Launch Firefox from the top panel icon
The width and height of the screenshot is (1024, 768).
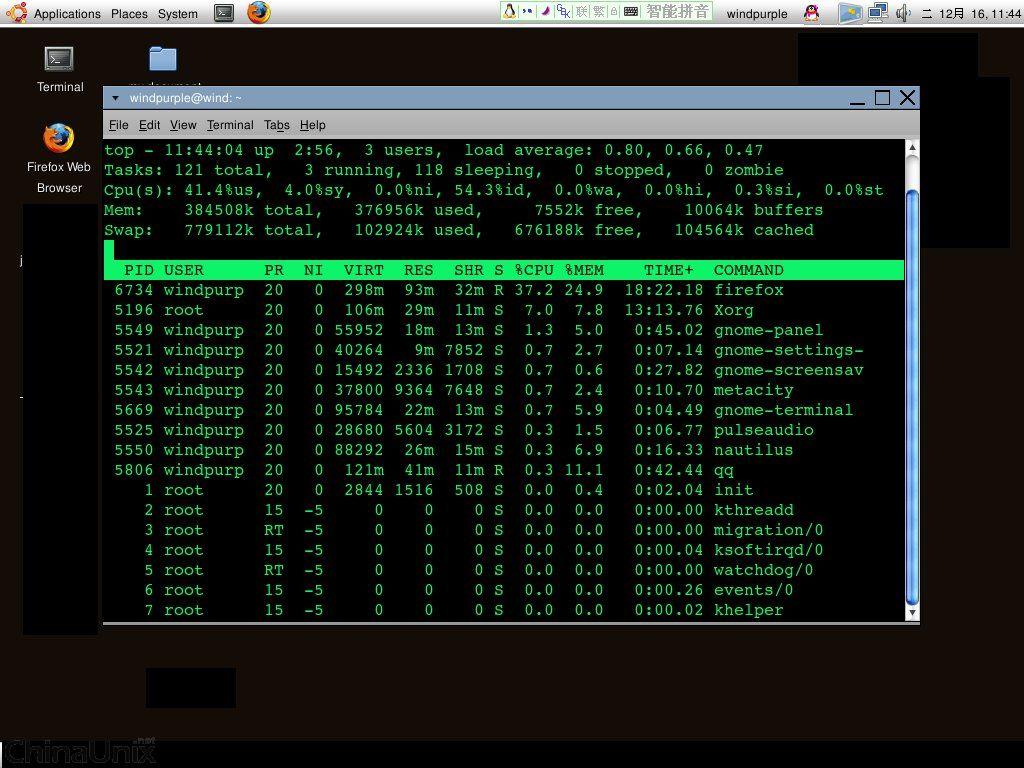pyautogui.click(x=259, y=12)
